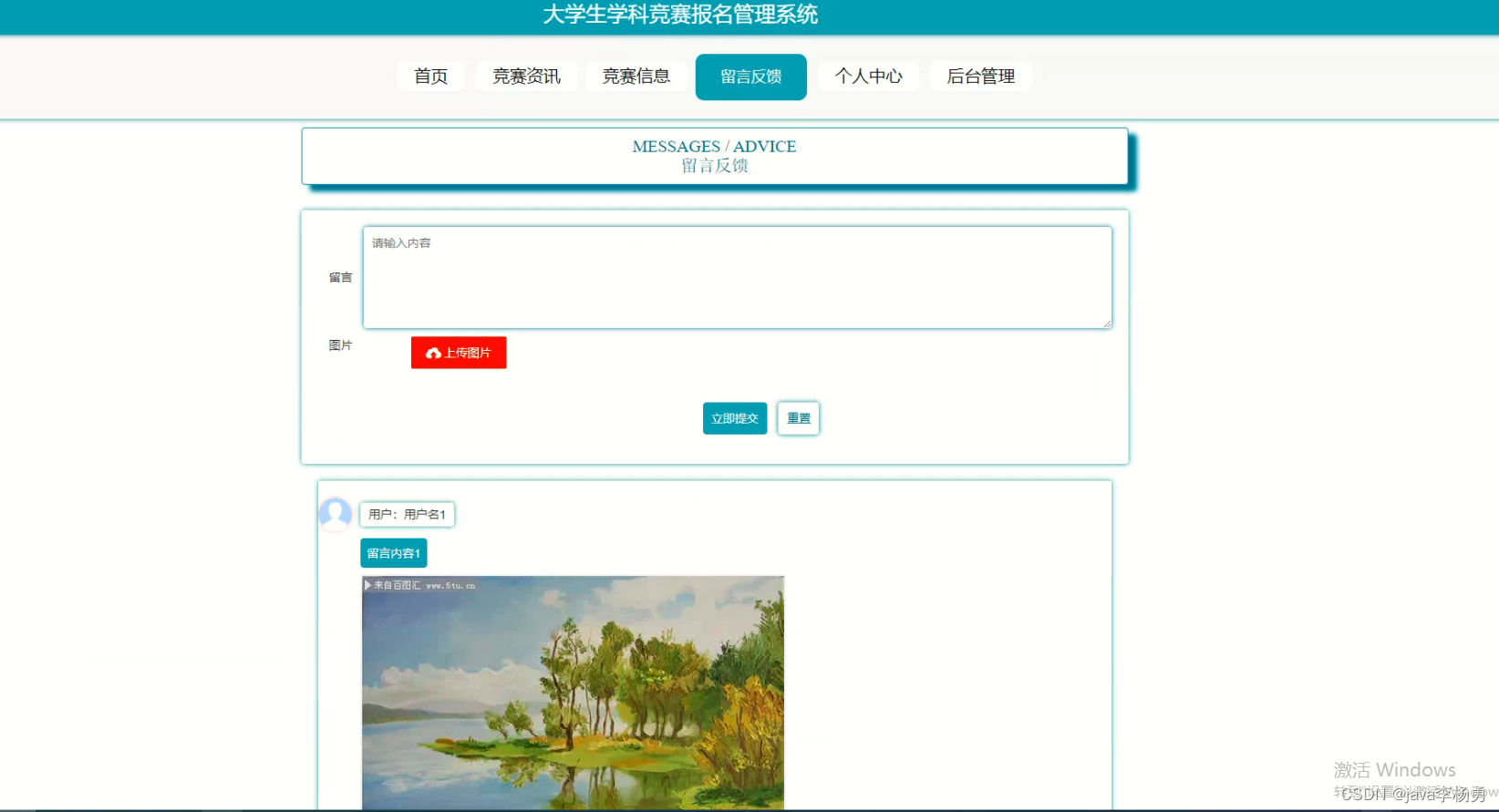The width and height of the screenshot is (1499, 812).
Task: Click the 大学生学科竞赛报名管理系统 title
Action: point(680,15)
